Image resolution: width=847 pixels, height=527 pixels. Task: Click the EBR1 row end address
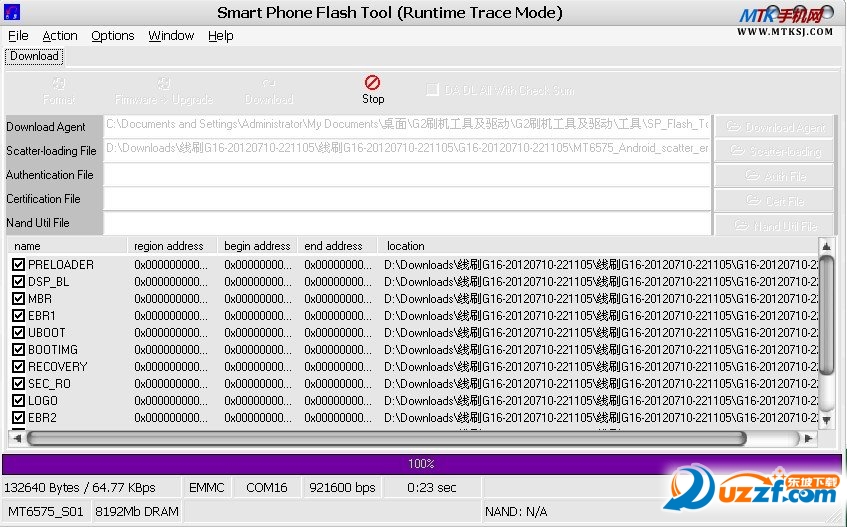coord(338,316)
